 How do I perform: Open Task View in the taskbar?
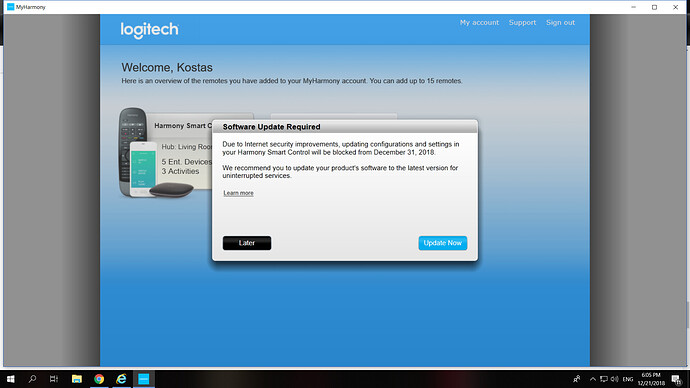(54, 379)
